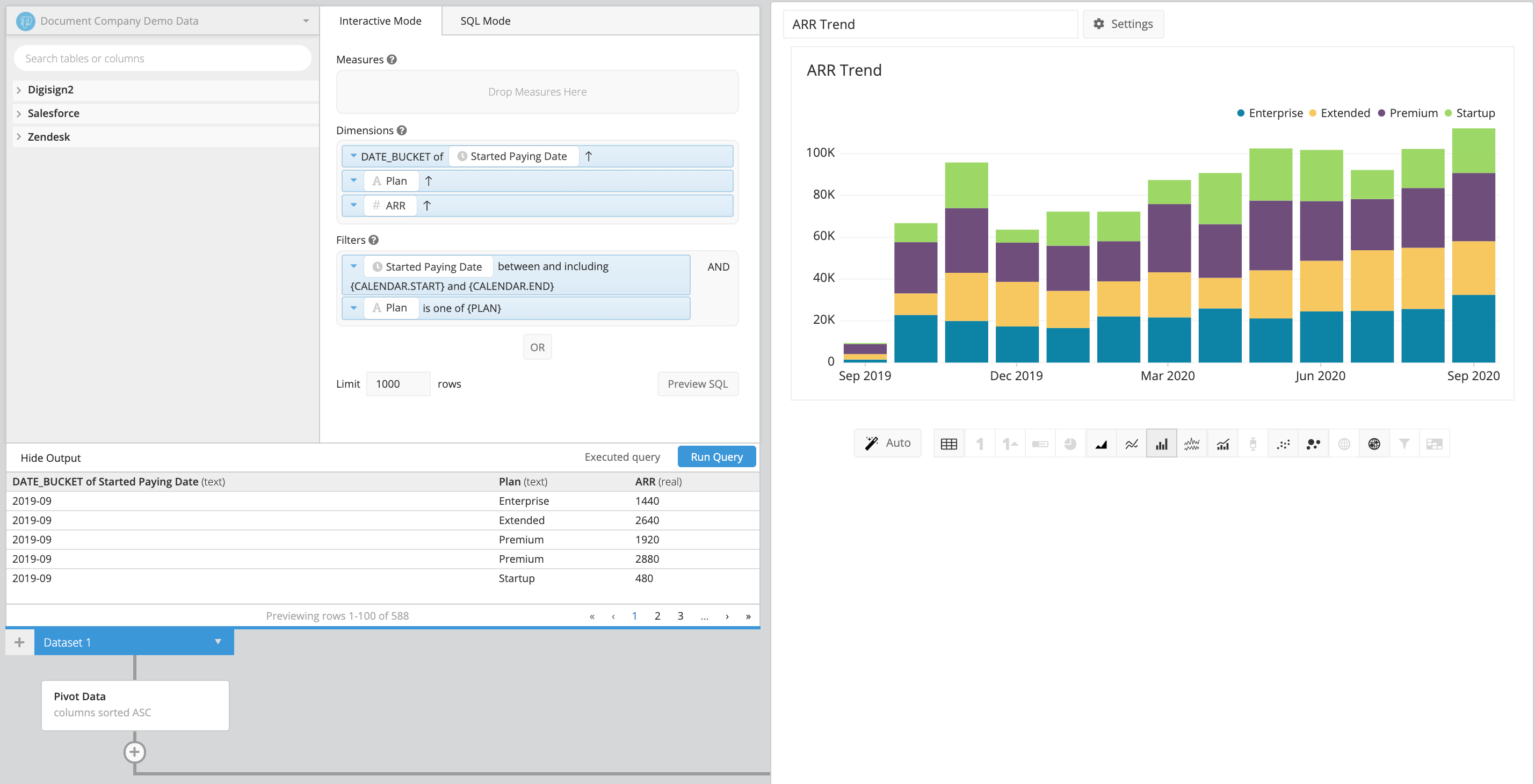This screenshot has width=1535, height=784.
Task: Toggle the AND filter operator
Action: pos(718,267)
